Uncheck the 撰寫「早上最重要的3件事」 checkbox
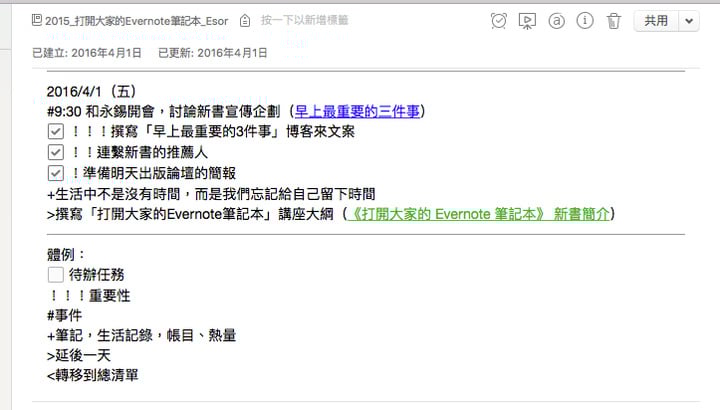The height and width of the screenshot is (410, 720). point(56,132)
